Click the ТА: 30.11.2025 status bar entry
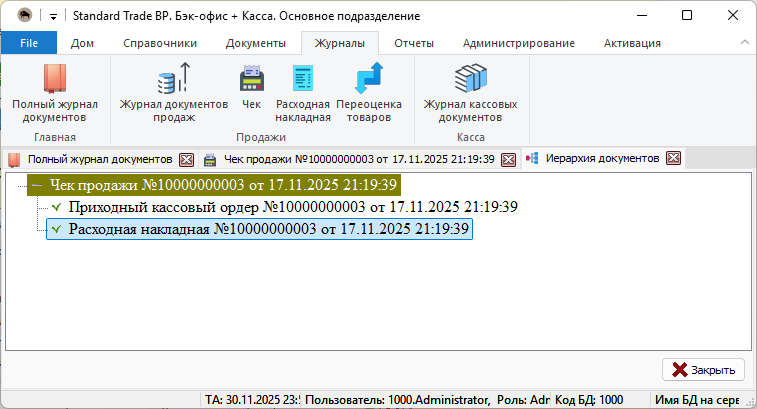Viewport: 757px width, 409px height. coord(252,400)
